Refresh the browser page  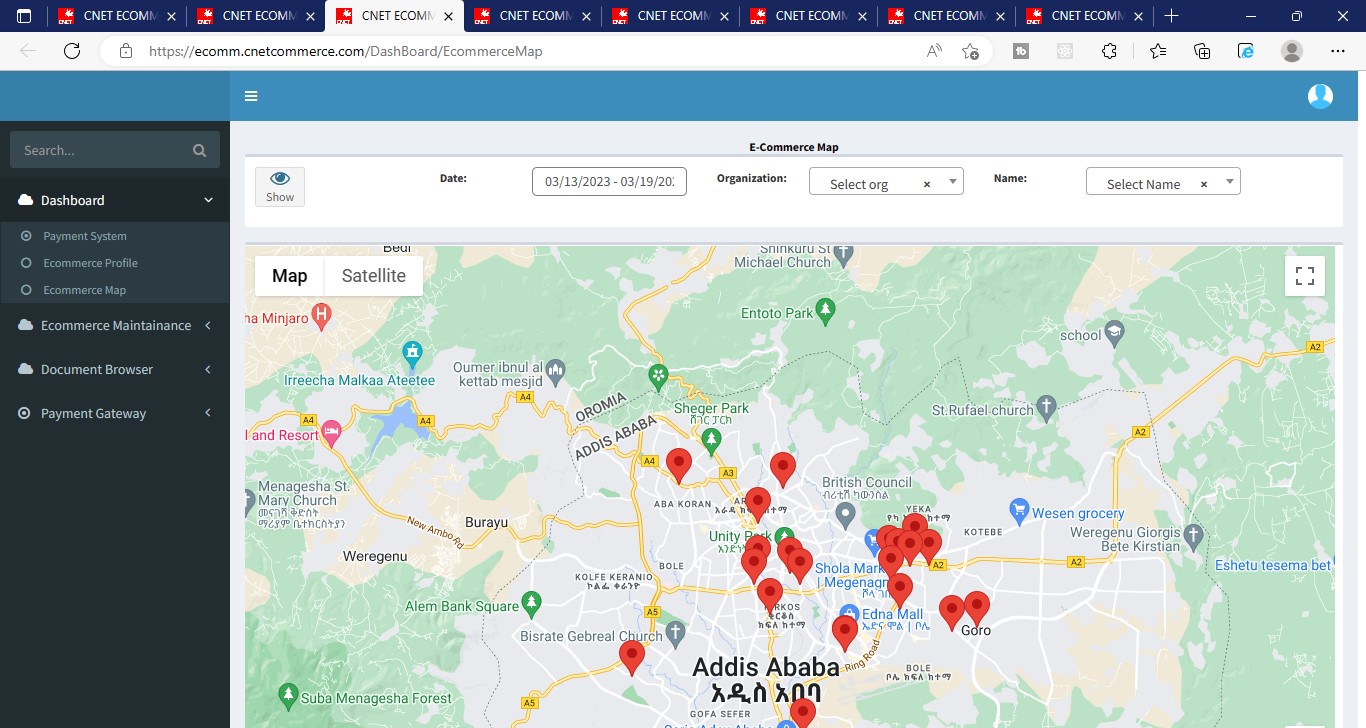click(71, 51)
